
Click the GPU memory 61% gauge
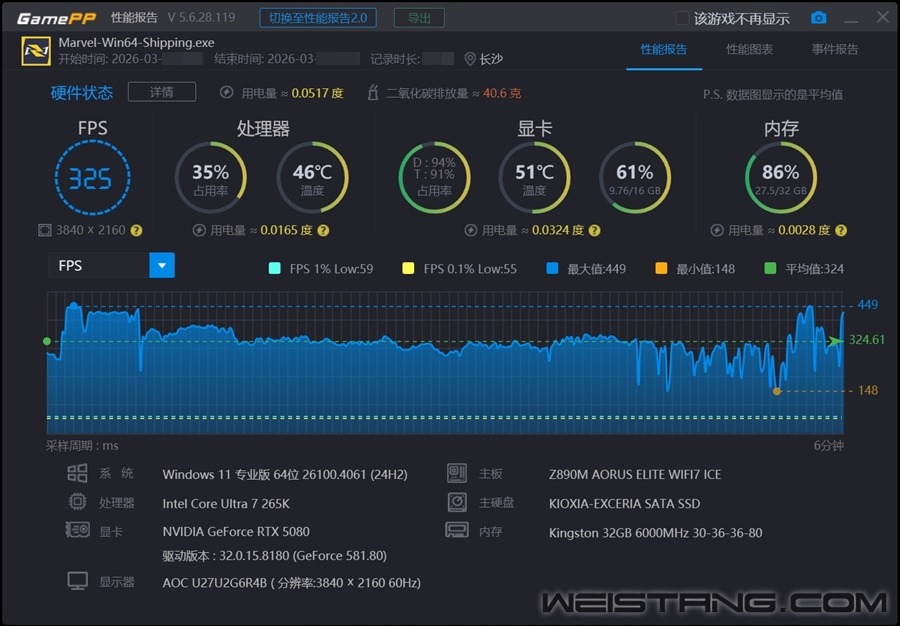tap(635, 177)
